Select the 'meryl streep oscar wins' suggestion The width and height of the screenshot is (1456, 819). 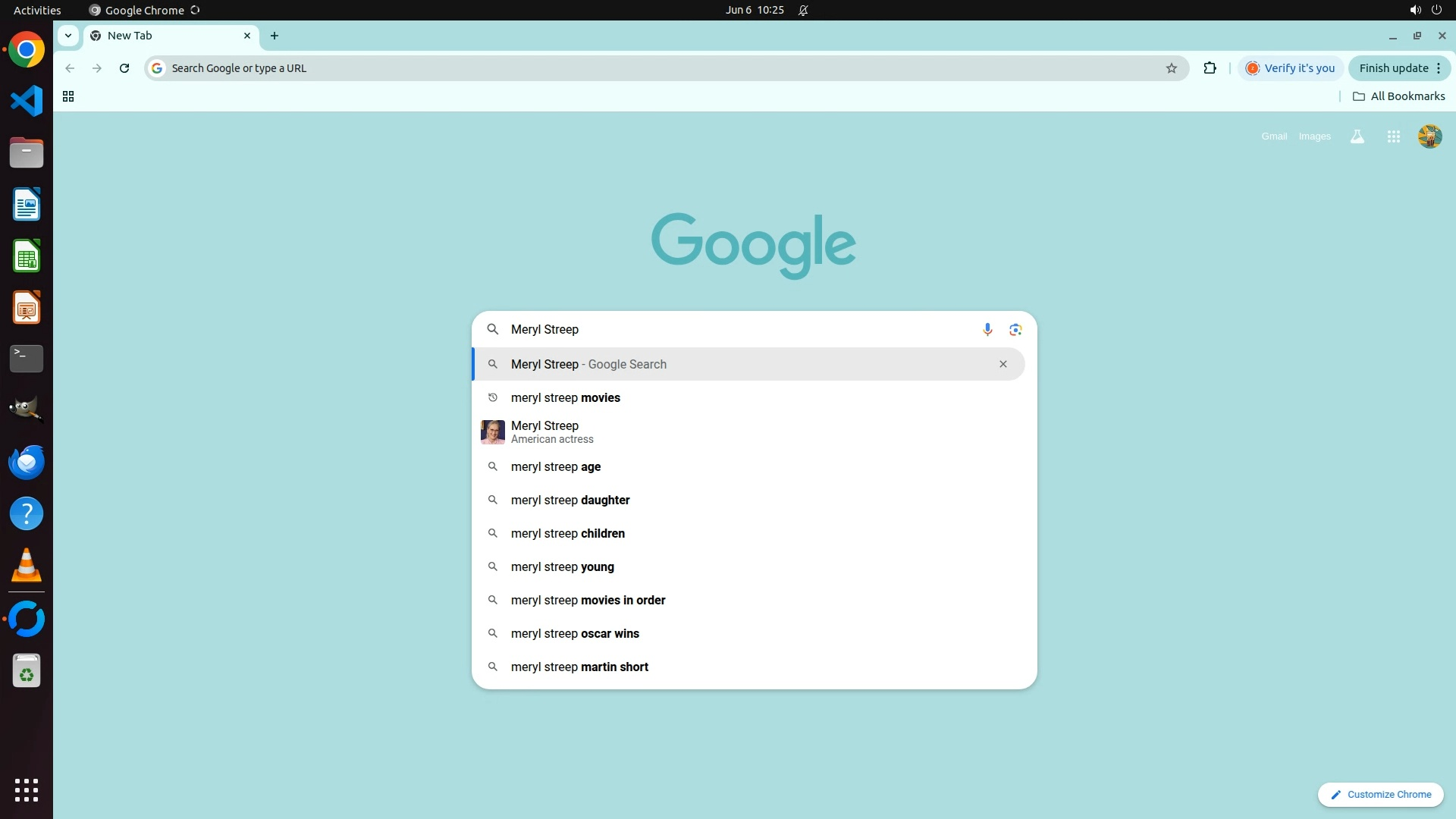coord(575,633)
